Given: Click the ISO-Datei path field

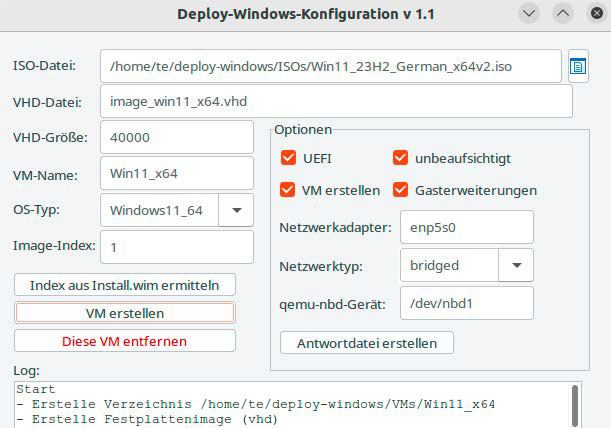Looking at the screenshot, I should pyautogui.click(x=330, y=66).
